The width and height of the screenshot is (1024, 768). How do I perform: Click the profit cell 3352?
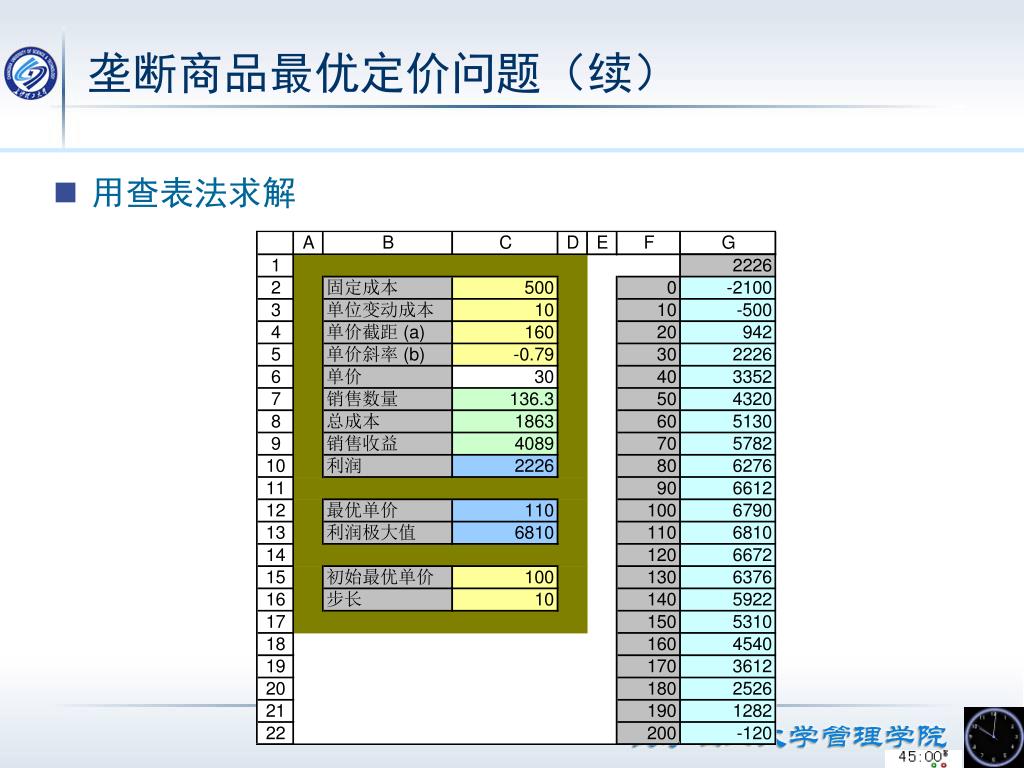728,376
